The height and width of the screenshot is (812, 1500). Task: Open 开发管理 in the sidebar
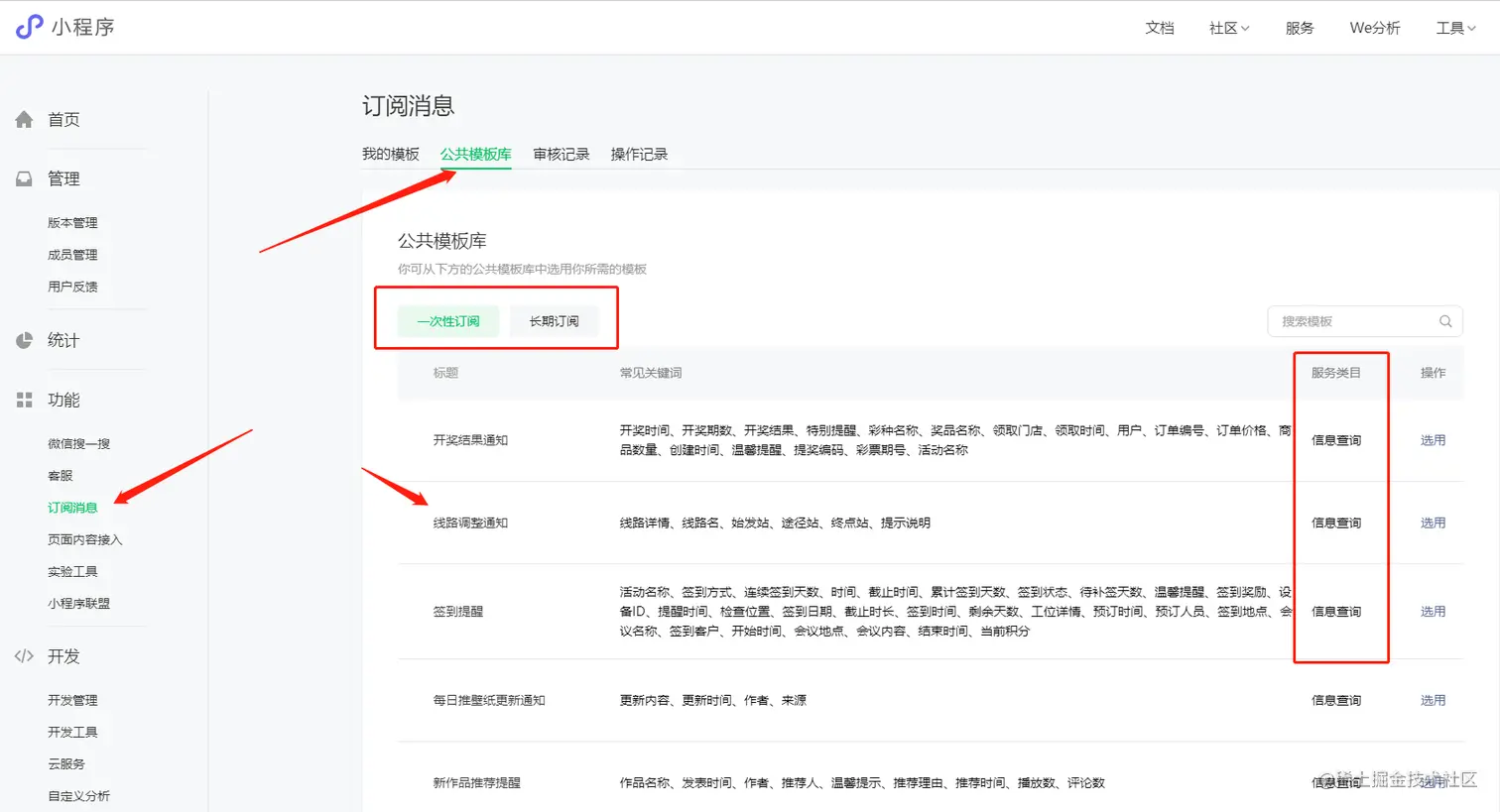[72, 701]
